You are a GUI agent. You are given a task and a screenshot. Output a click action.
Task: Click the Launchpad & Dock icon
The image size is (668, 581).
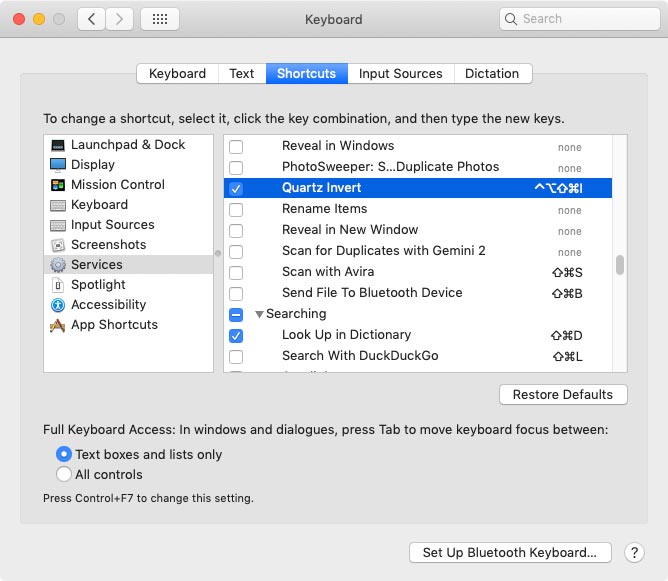(x=58, y=145)
